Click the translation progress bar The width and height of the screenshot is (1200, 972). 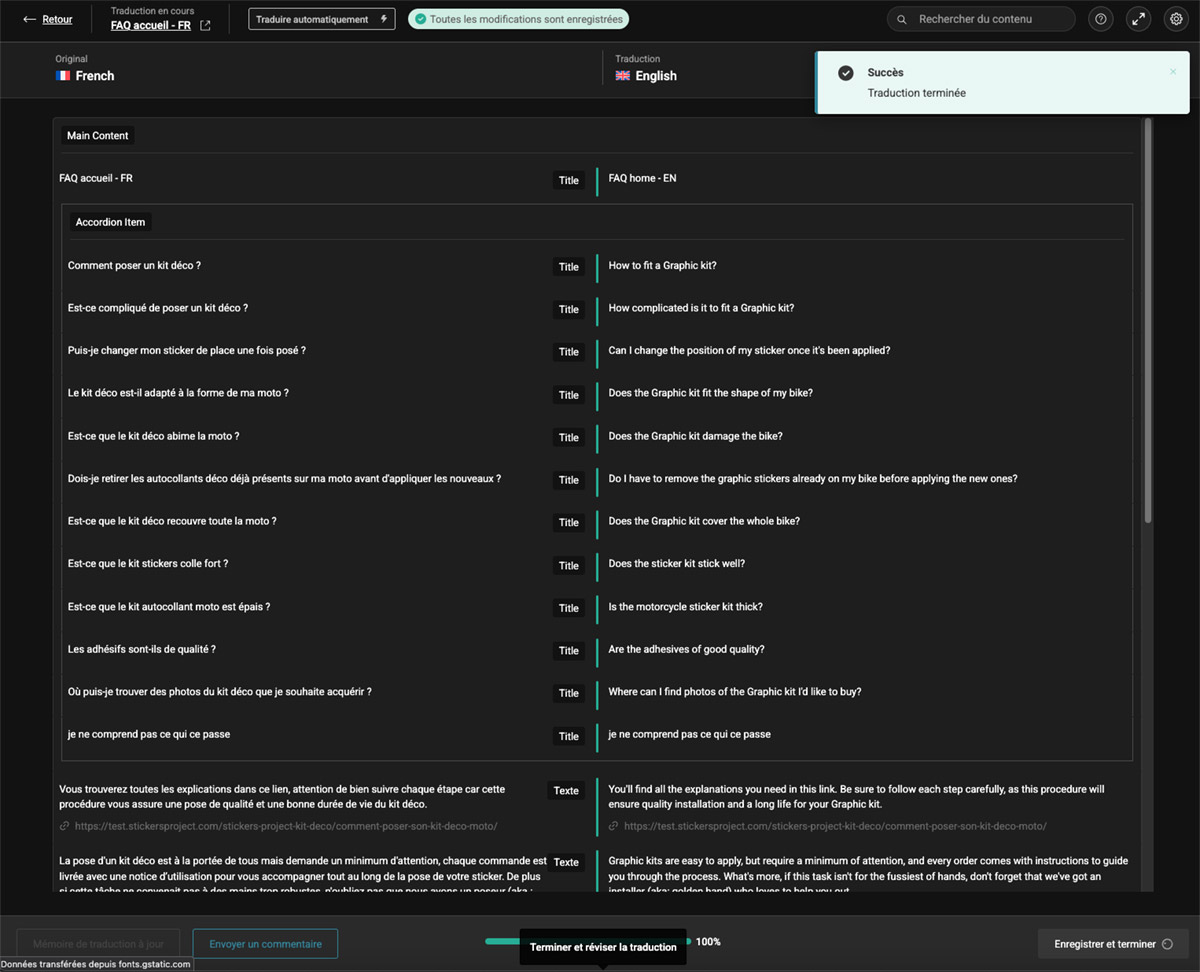(587, 941)
